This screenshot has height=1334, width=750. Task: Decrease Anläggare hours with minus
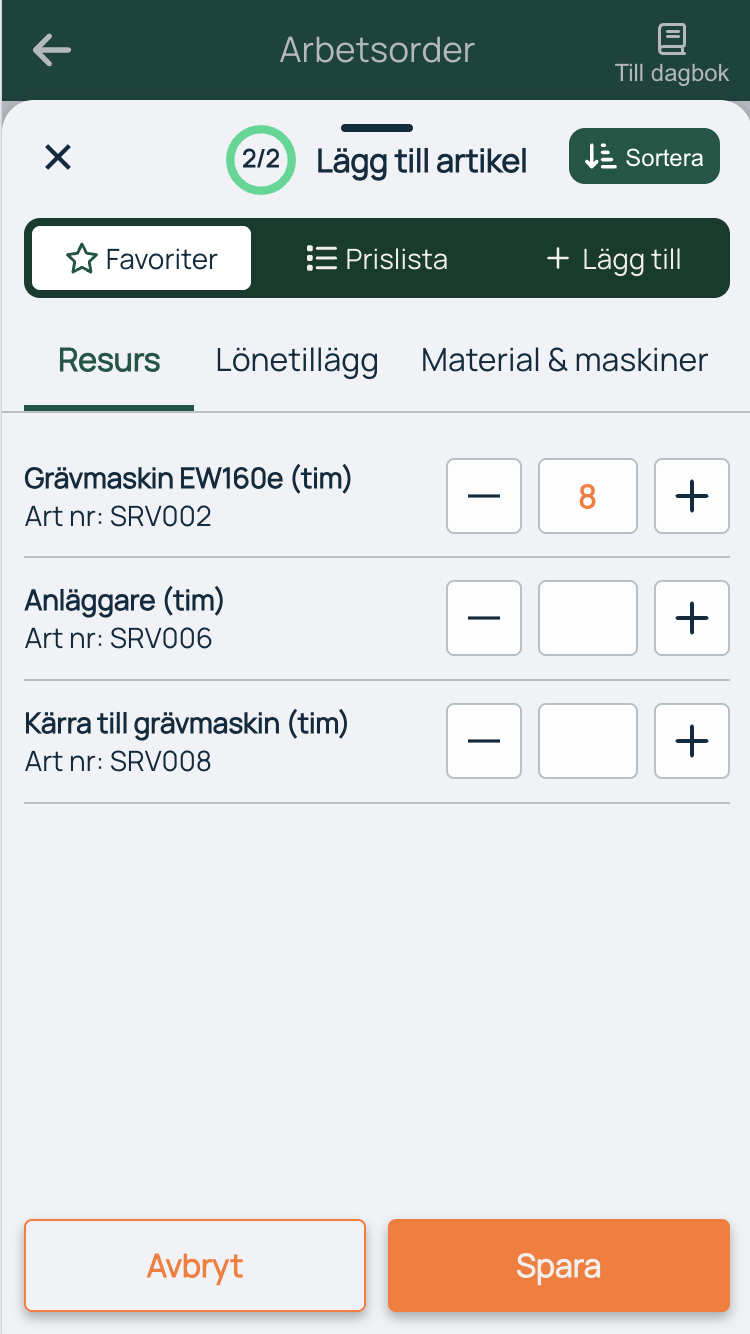point(484,618)
